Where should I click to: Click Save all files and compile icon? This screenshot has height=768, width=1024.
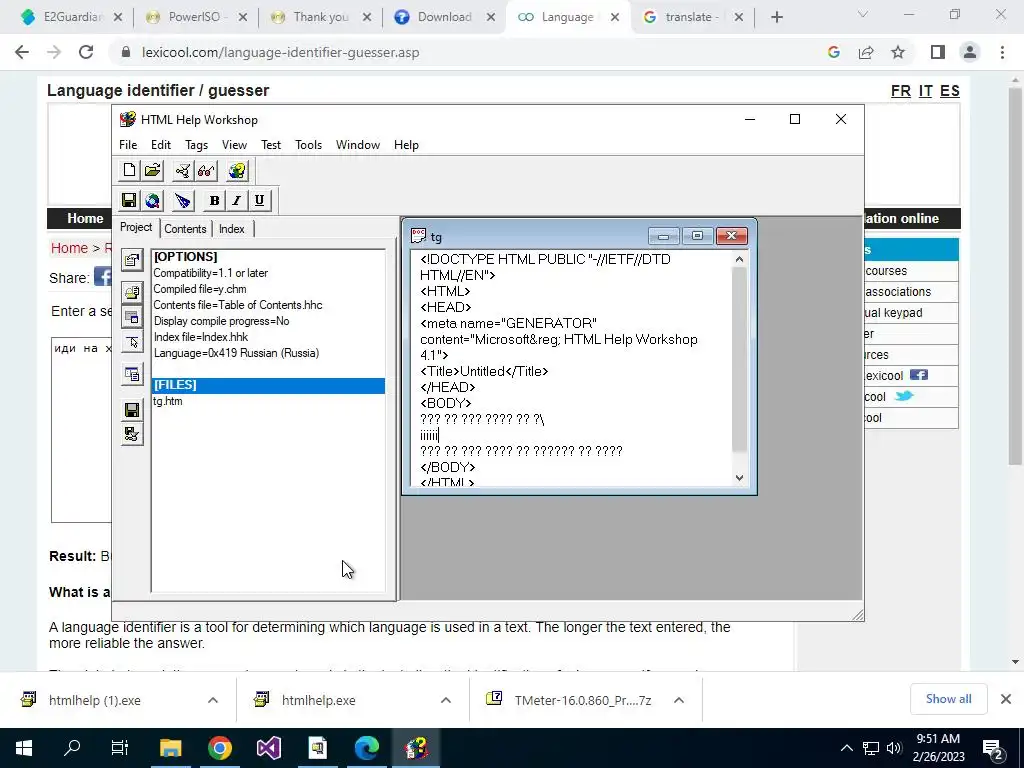coord(132,434)
